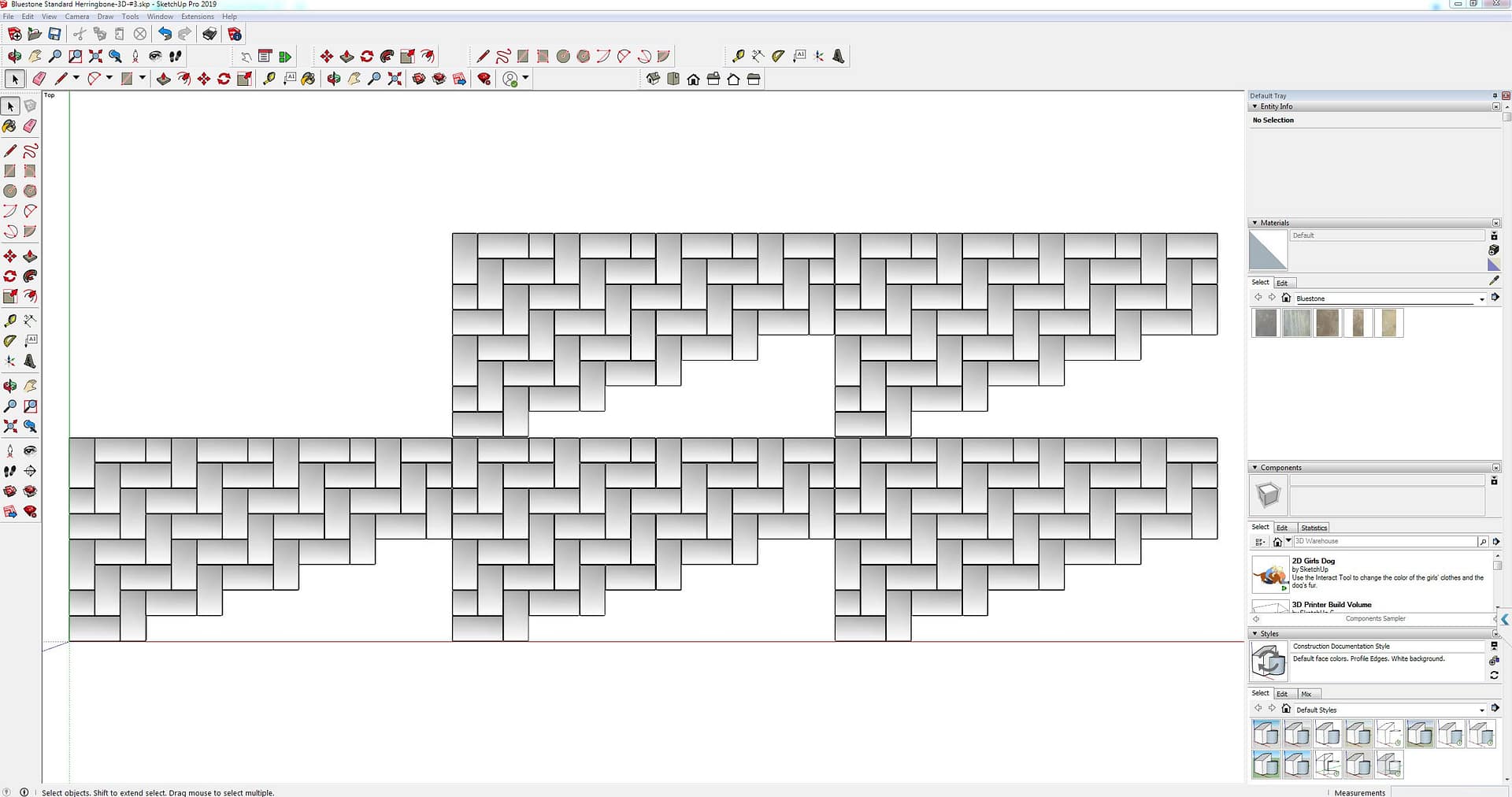Switch to Front view using house icon

[693, 79]
